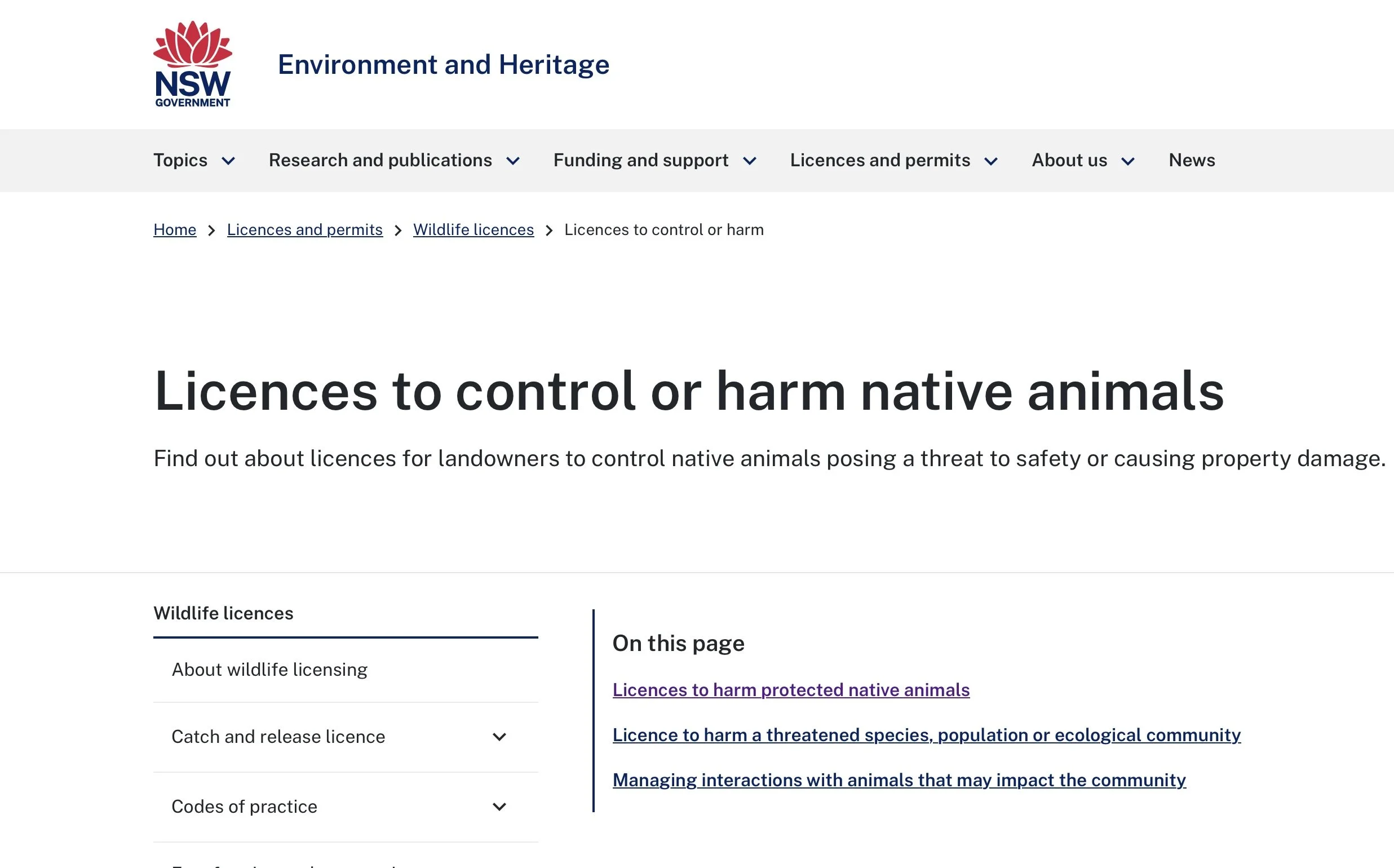Go to the News page
Screen dimensions: 1394x868
click(x=1191, y=160)
